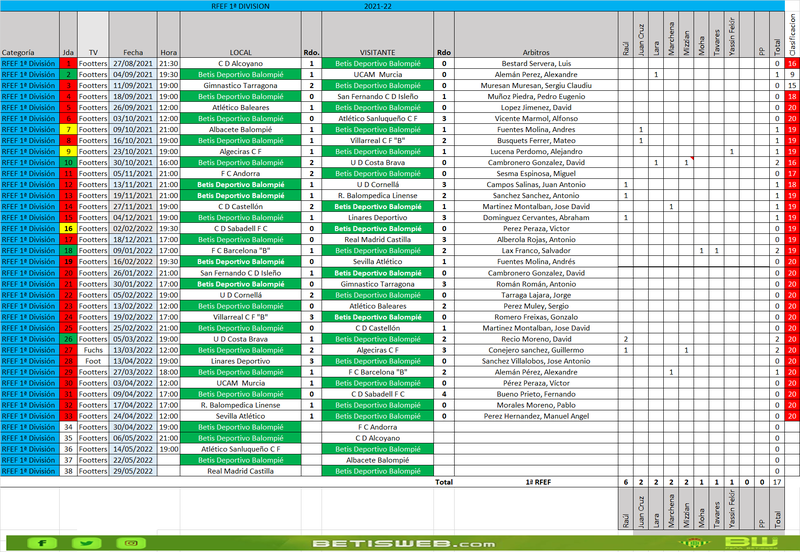Select the 'U D Costa Brava' visitor cell on 30/10/2021
The width and height of the screenshot is (800, 552).
[x=378, y=162]
